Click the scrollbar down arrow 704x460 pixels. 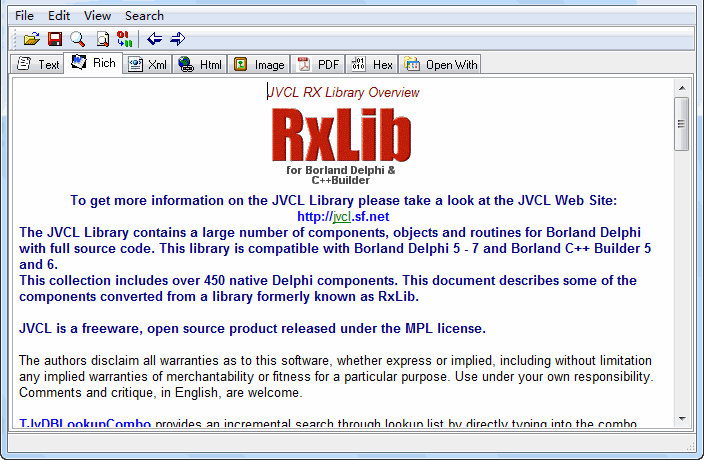(x=682, y=419)
